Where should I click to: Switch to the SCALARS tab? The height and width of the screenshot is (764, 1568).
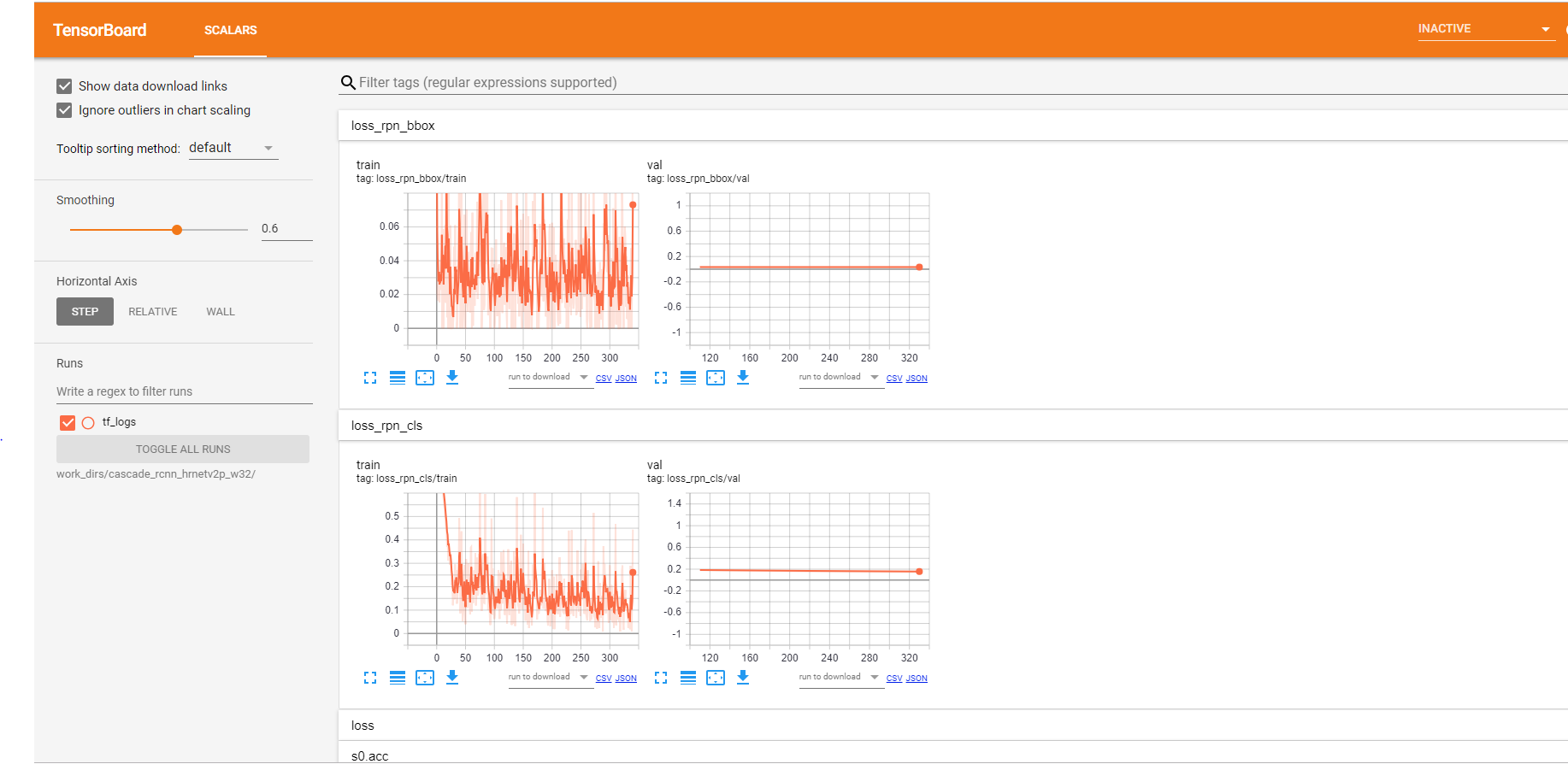(x=230, y=30)
